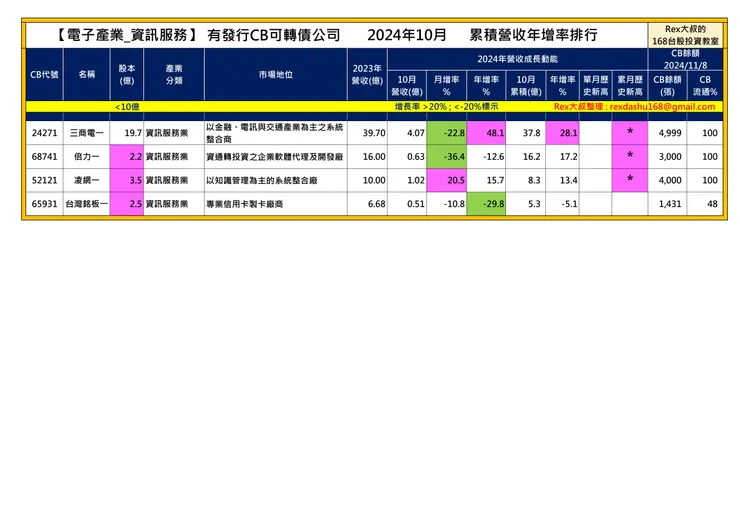Select the 2023年營收(億) column header
This screenshot has width=740, height=523.
pos(367,75)
